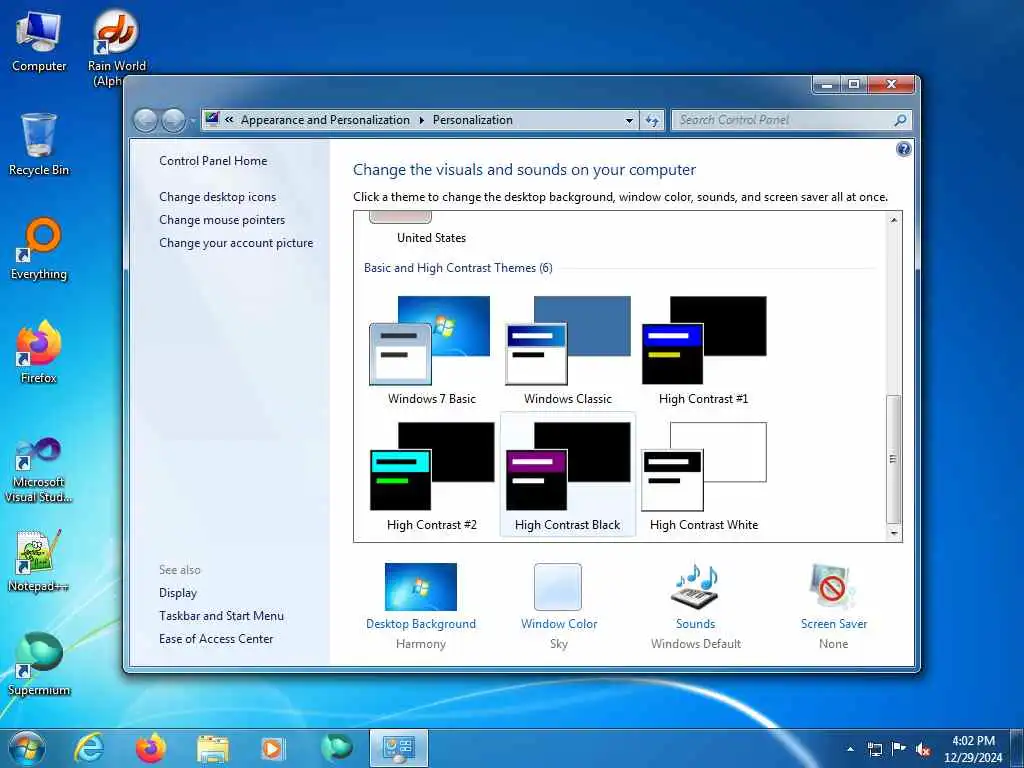Viewport: 1024px width, 768px height.
Task: Open Windows Explorer from the taskbar
Action: coord(213,748)
